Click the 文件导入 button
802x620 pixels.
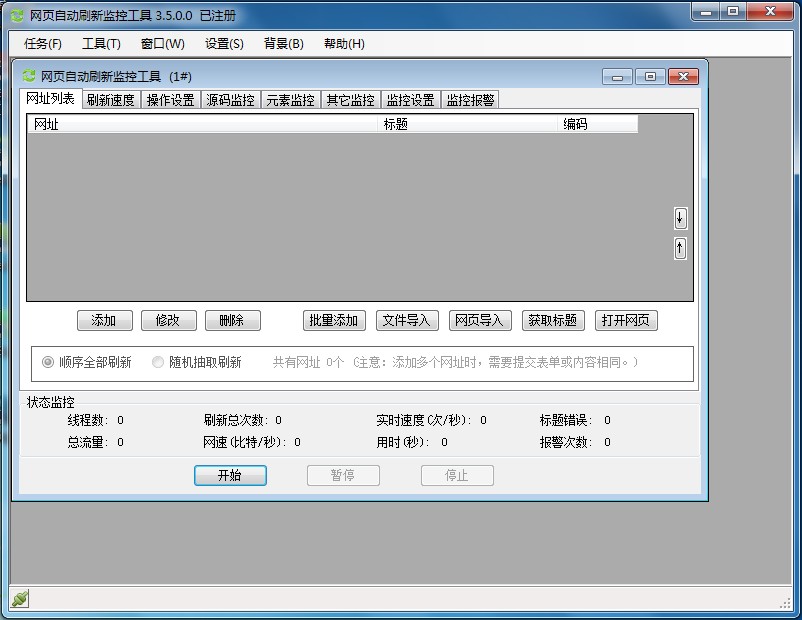click(407, 321)
